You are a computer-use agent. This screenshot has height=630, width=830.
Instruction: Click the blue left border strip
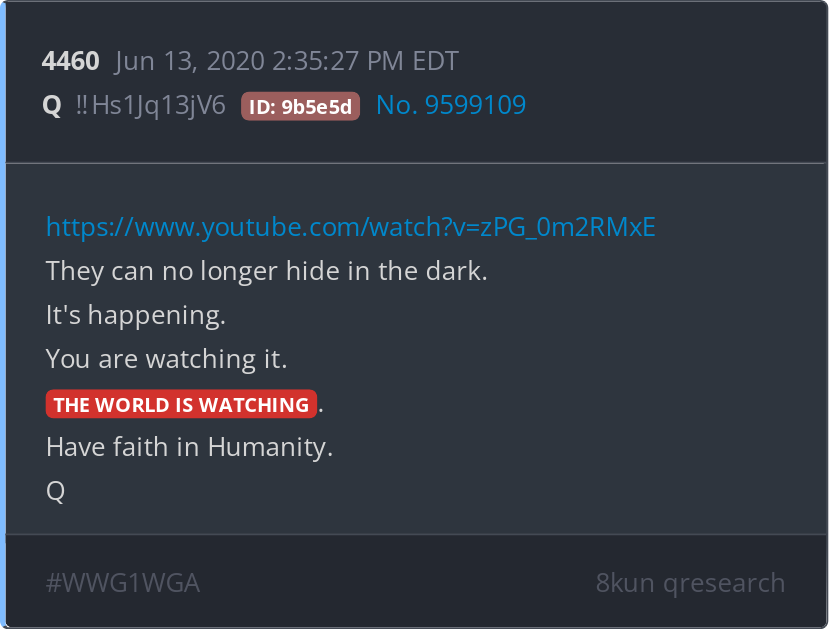(3, 315)
